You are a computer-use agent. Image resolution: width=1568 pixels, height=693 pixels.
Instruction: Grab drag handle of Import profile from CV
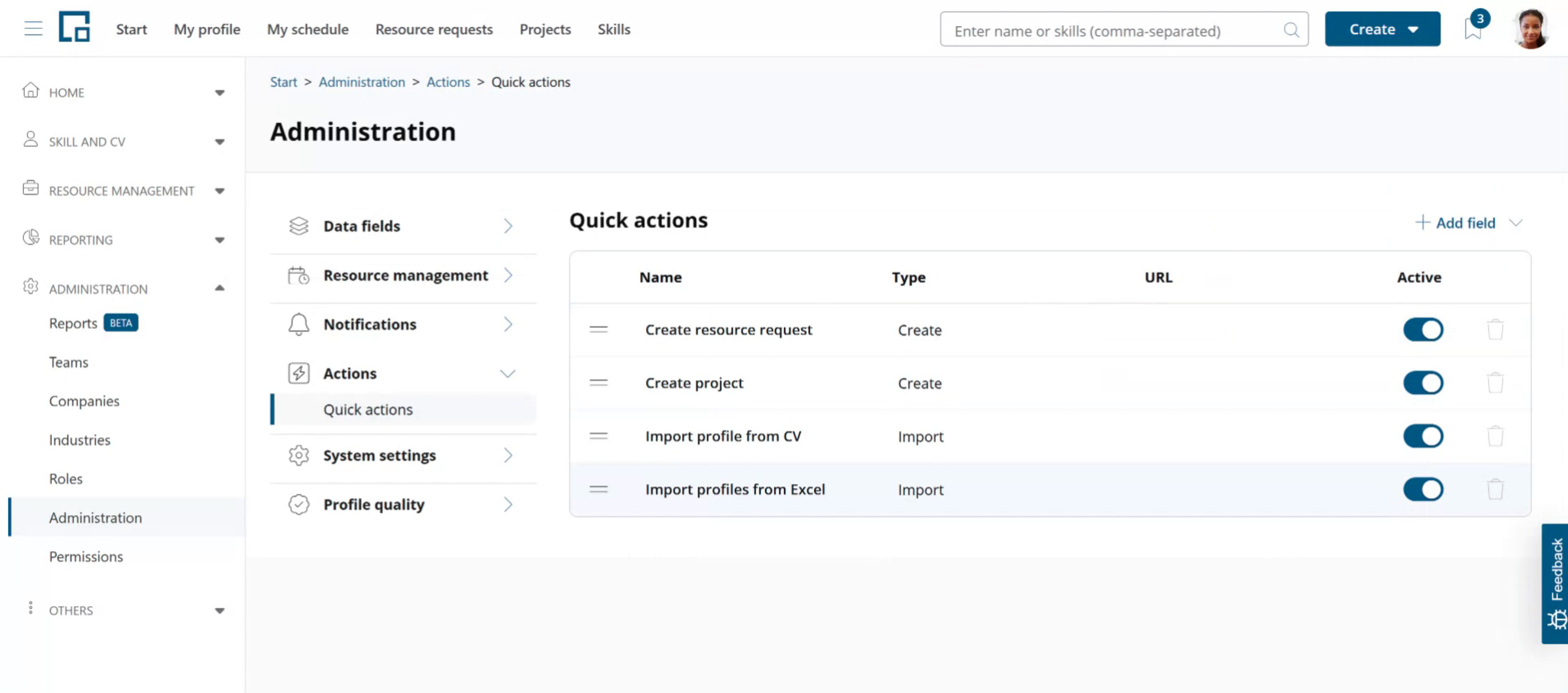[598, 436]
